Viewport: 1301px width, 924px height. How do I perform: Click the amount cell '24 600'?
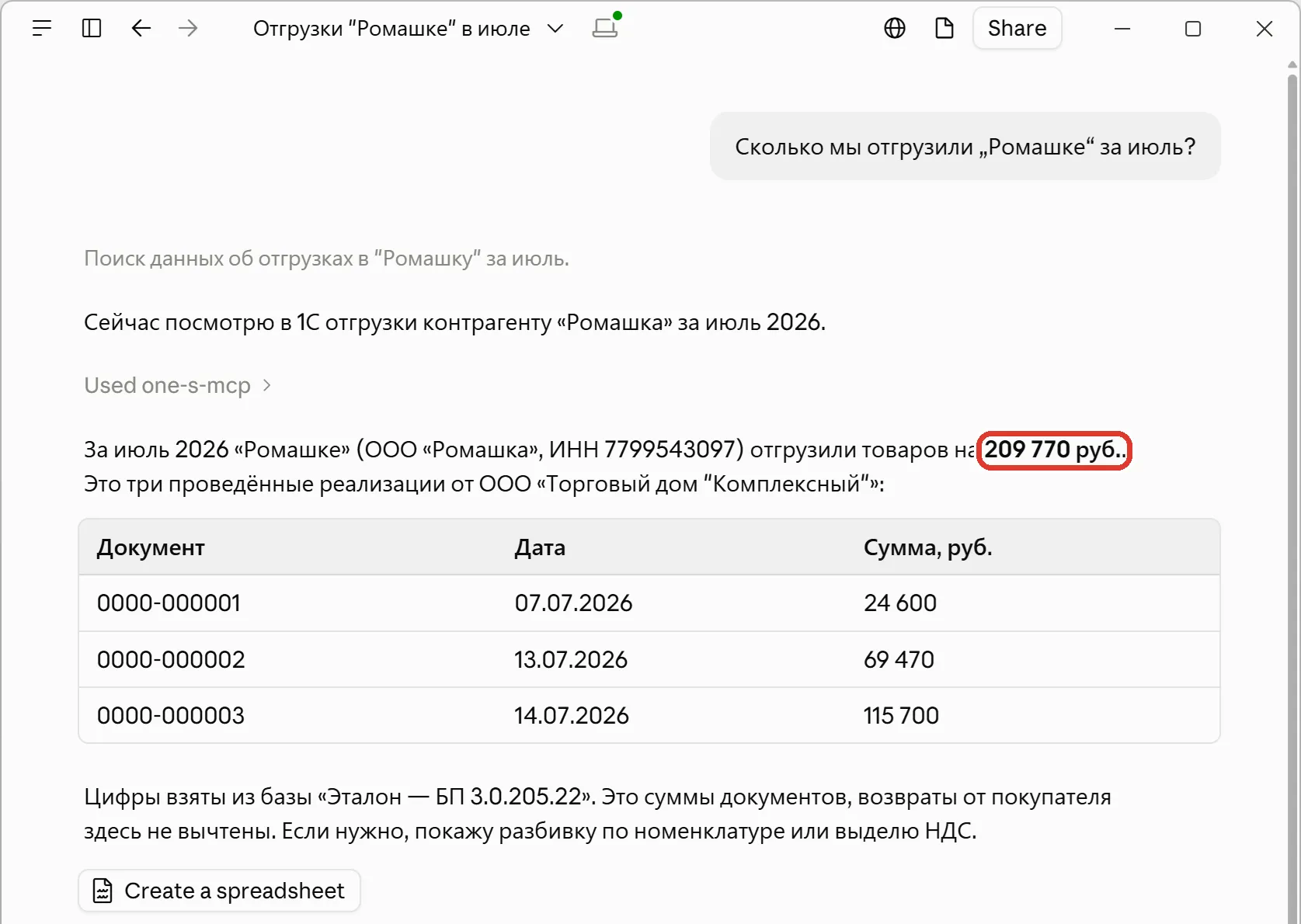click(900, 603)
